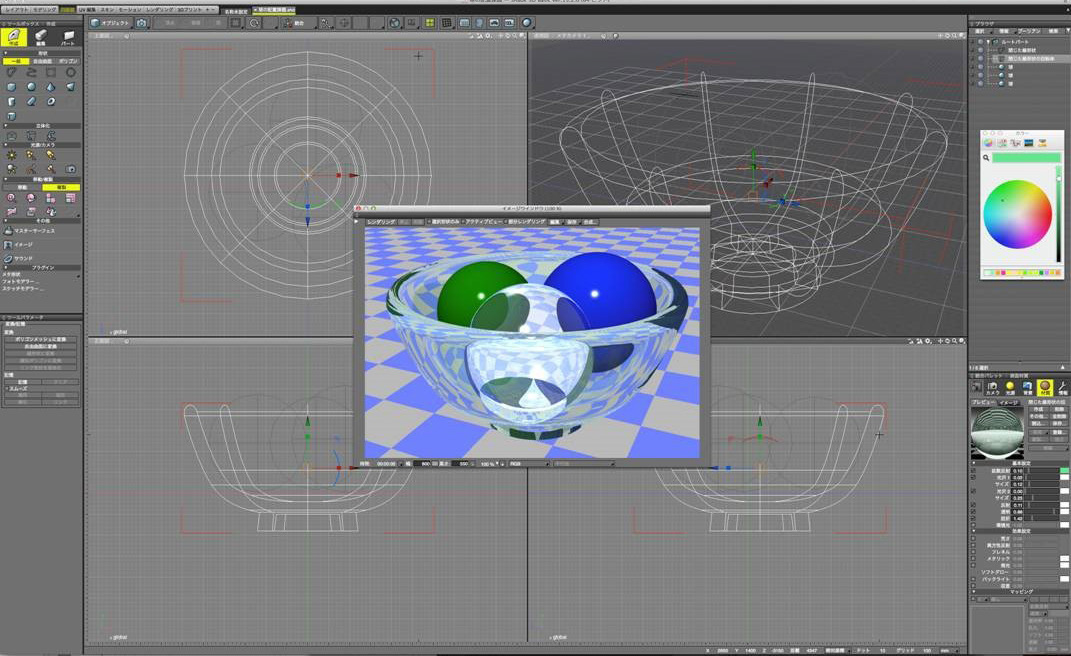Viewport: 1071px width, 656px height.
Task: Open the Sound tool in Others section
Action: tap(18, 258)
